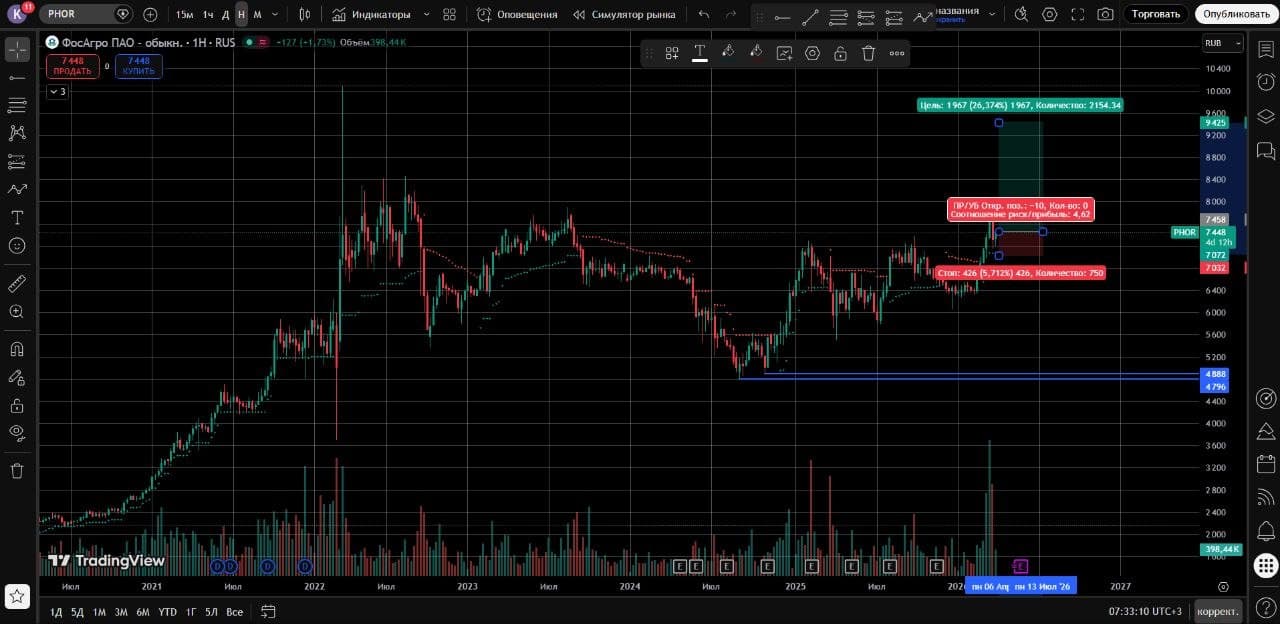This screenshot has width=1280, height=624.
Task: Expand the timeframe interval dropdown arrow
Action: pyautogui.click(x=275, y=15)
